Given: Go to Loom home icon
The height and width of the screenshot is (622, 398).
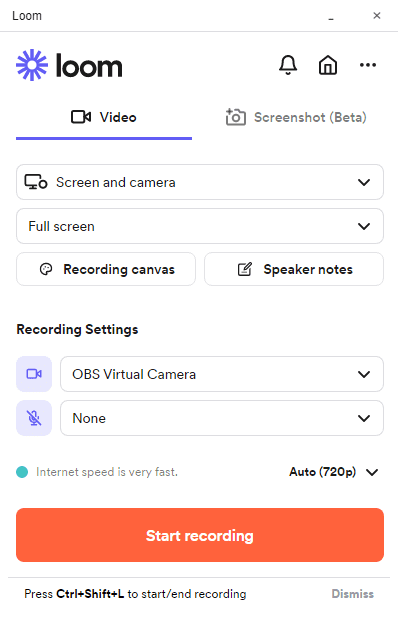Looking at the screenshot, I should click(x=328, y=65).
